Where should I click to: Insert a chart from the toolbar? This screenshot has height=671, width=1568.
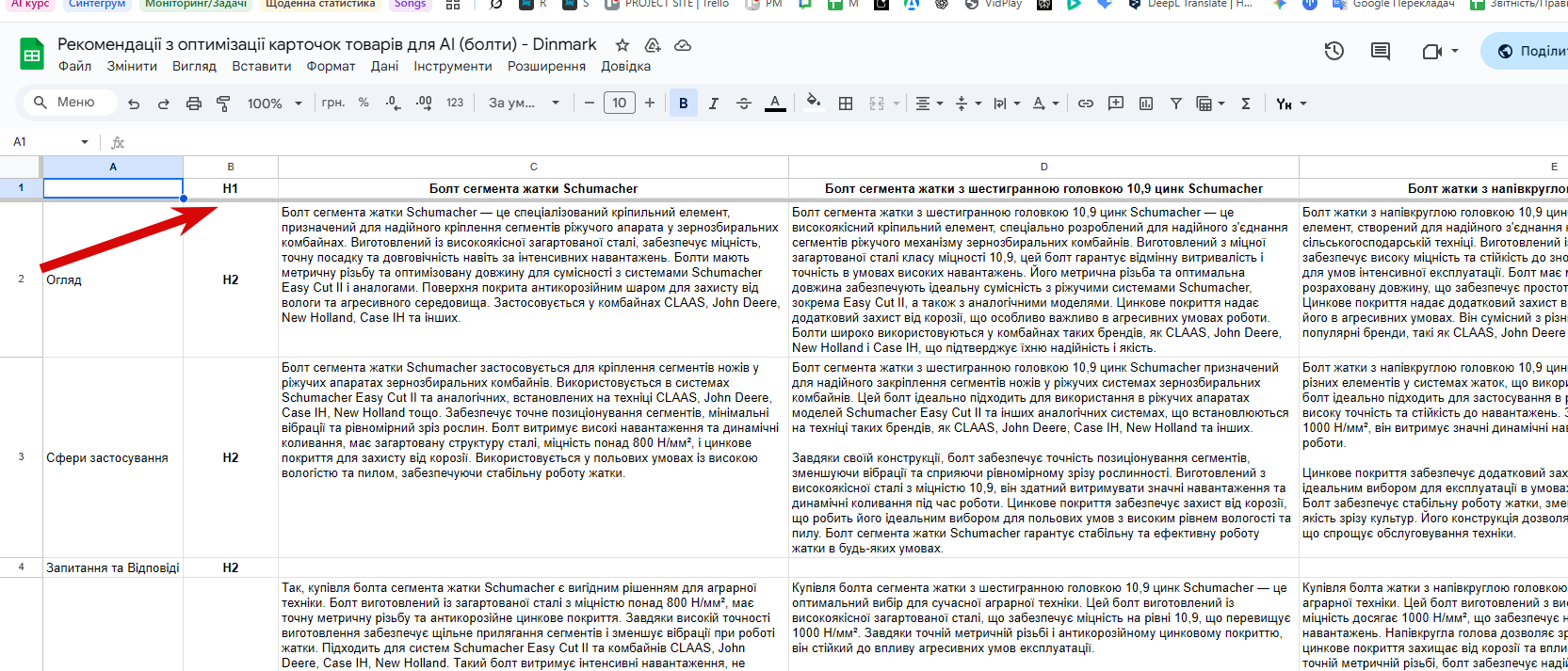pos(1146,104)
